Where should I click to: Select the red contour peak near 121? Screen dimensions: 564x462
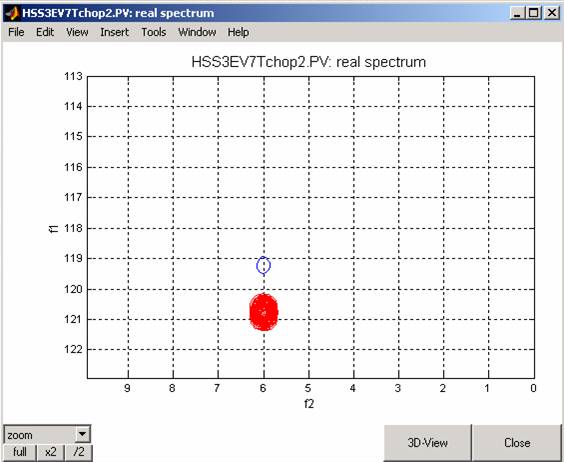pos(264,312)
